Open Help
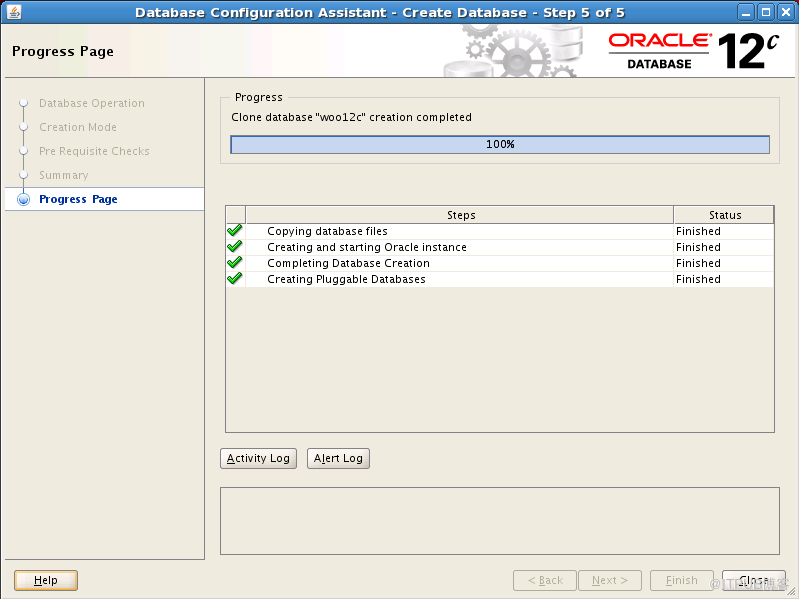Viewport: 799px width, 599px height. (46, 580)
